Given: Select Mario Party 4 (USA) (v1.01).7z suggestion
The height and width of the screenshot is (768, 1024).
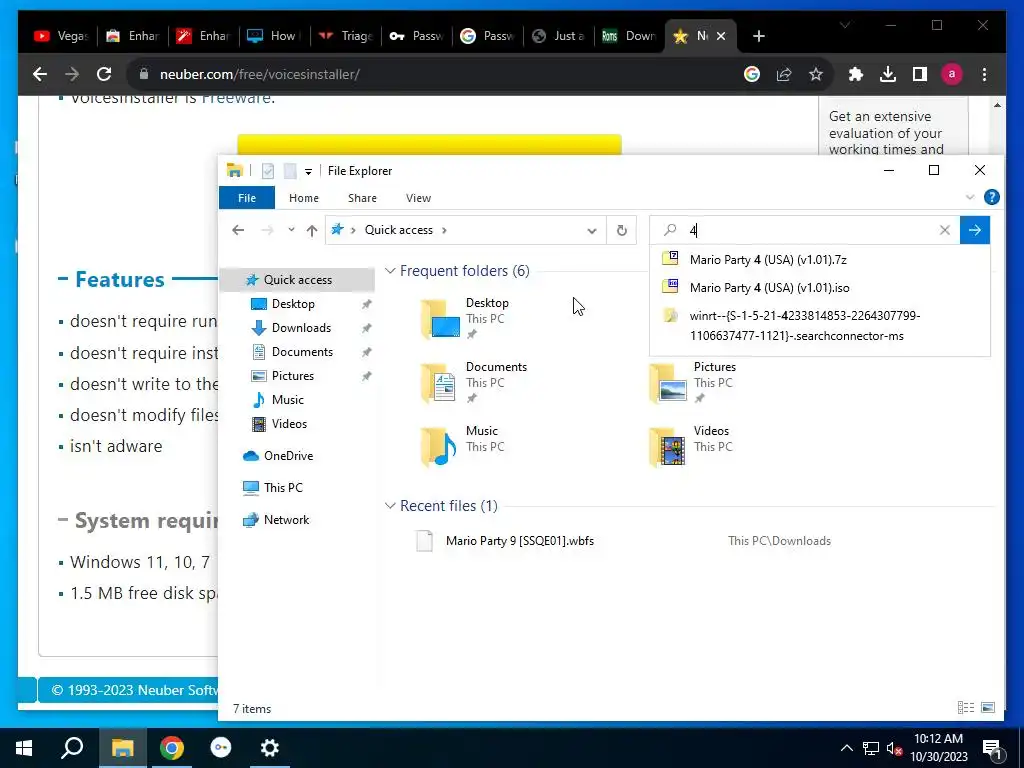Looking at the screenshot, I should tap(820, 259).
